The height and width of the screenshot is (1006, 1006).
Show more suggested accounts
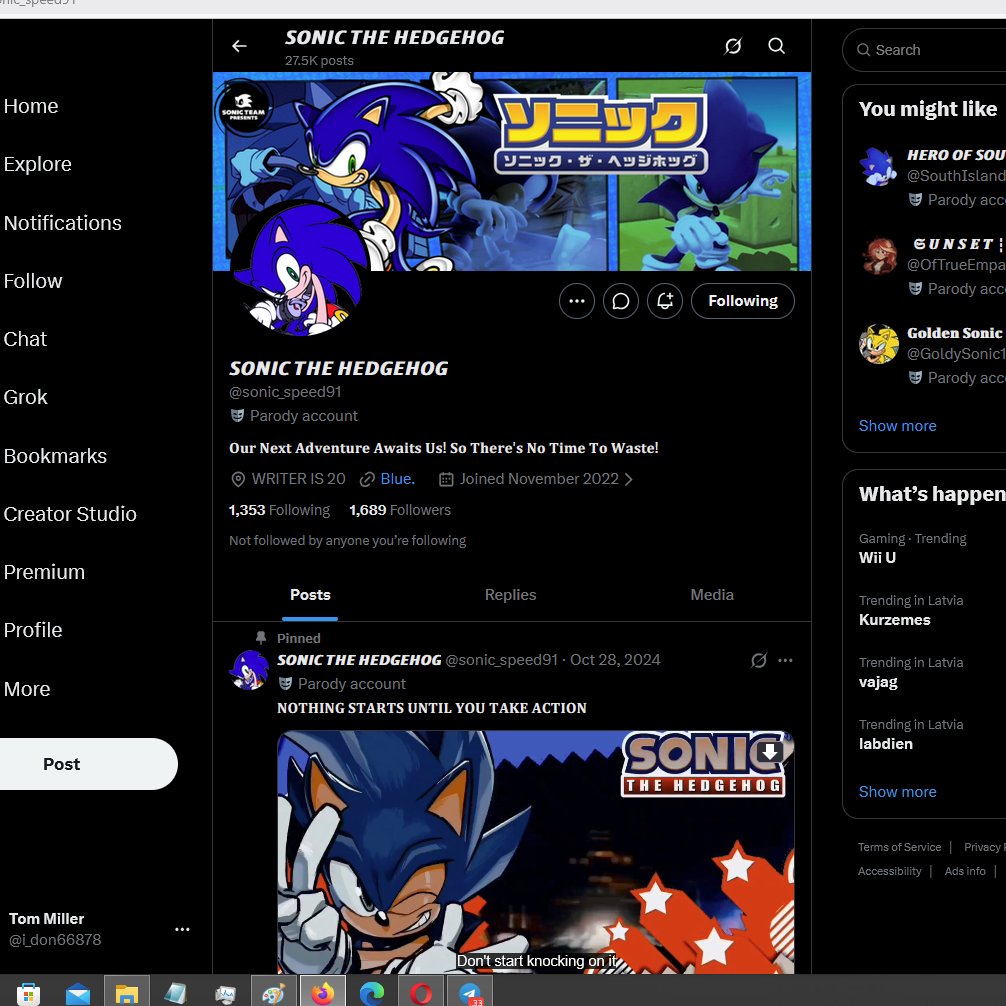tap(897, 426)
